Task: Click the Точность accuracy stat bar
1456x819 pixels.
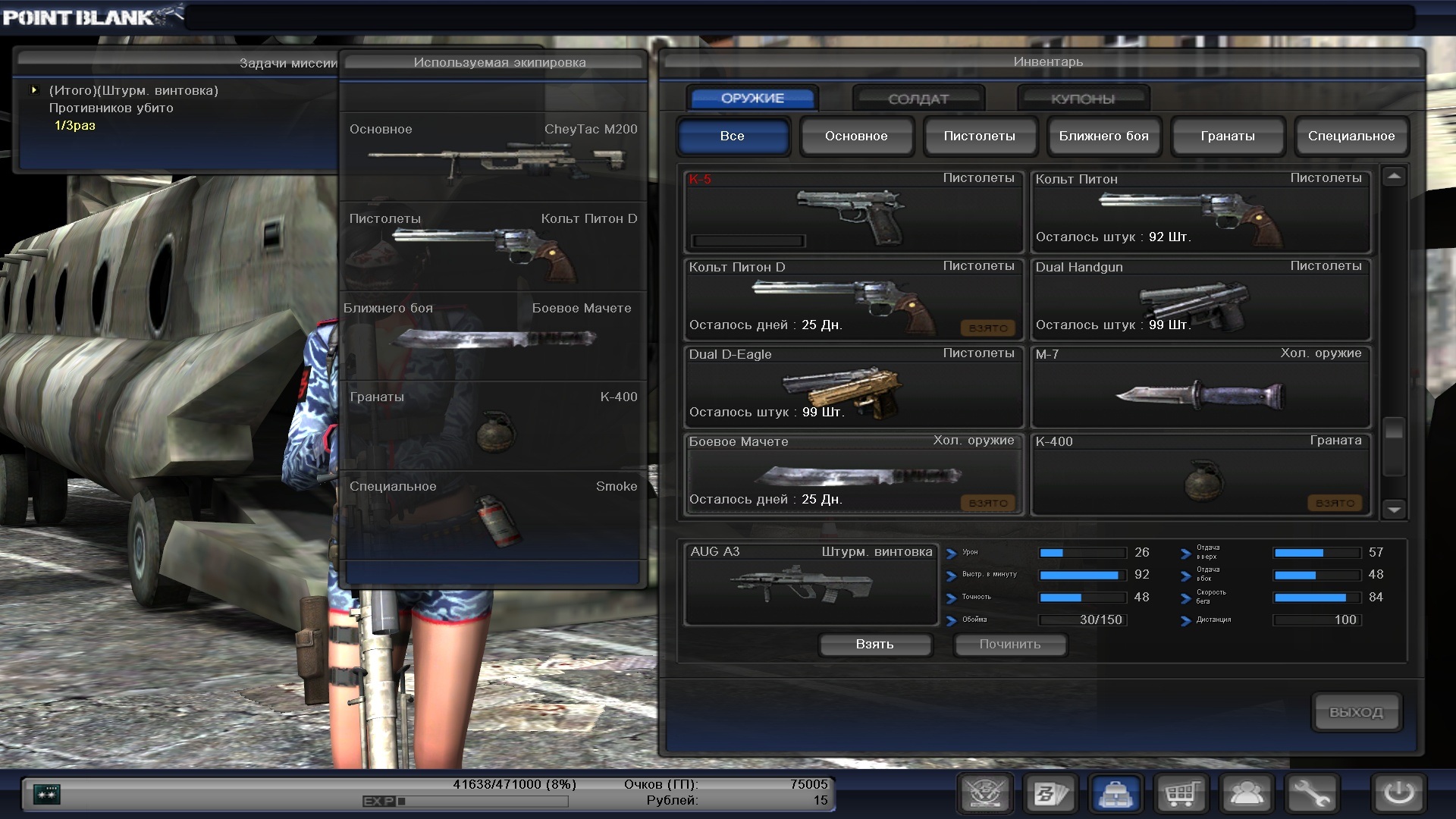Action: [x=1083, y=598]
